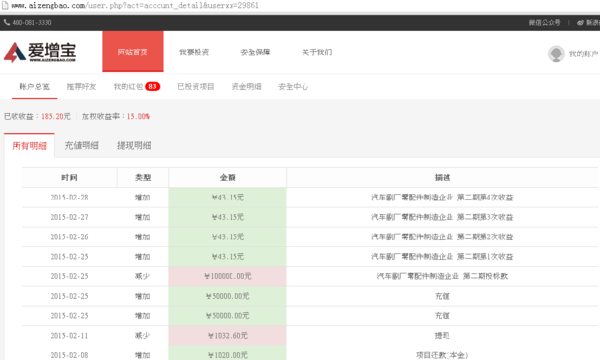Click the 减少 type in 2015-02-11 row
The height and width of the screenshot is (360, 600).
coord(142,336)
